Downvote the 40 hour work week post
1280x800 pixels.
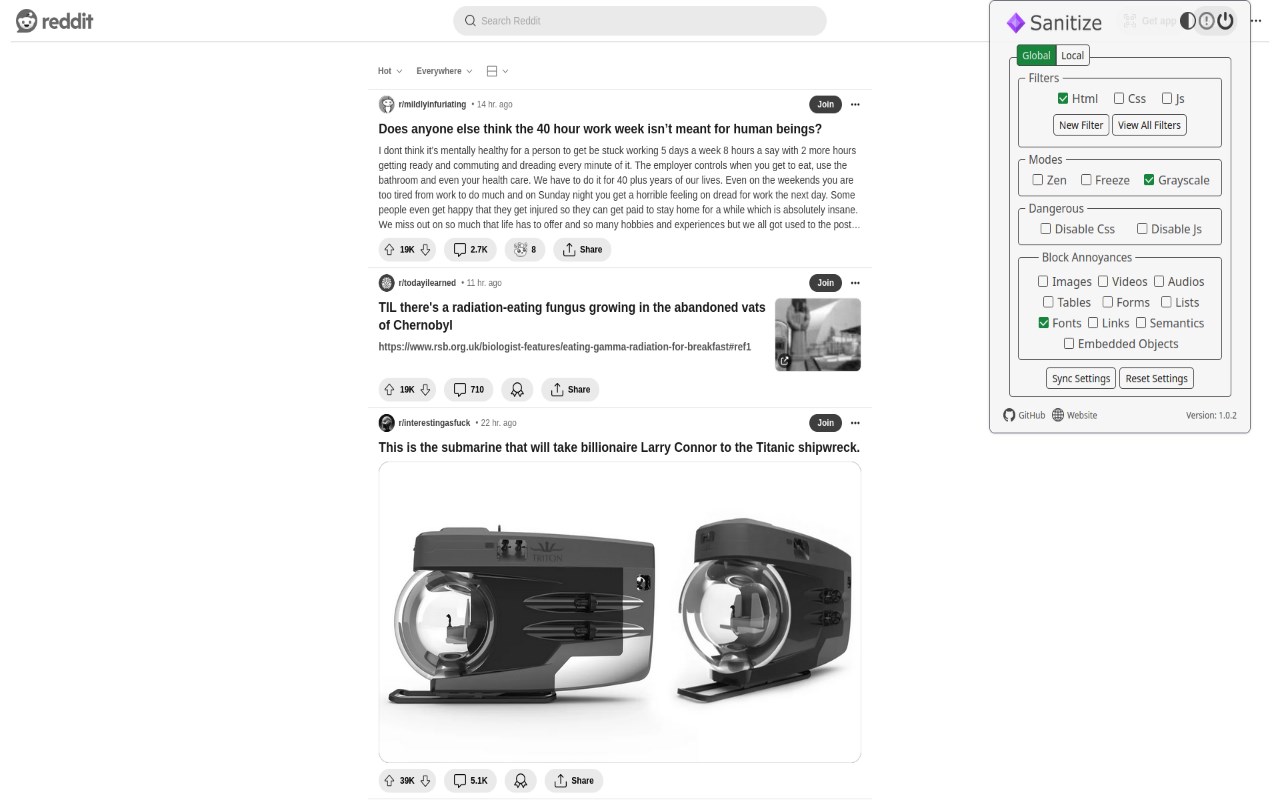pos(425,250)
